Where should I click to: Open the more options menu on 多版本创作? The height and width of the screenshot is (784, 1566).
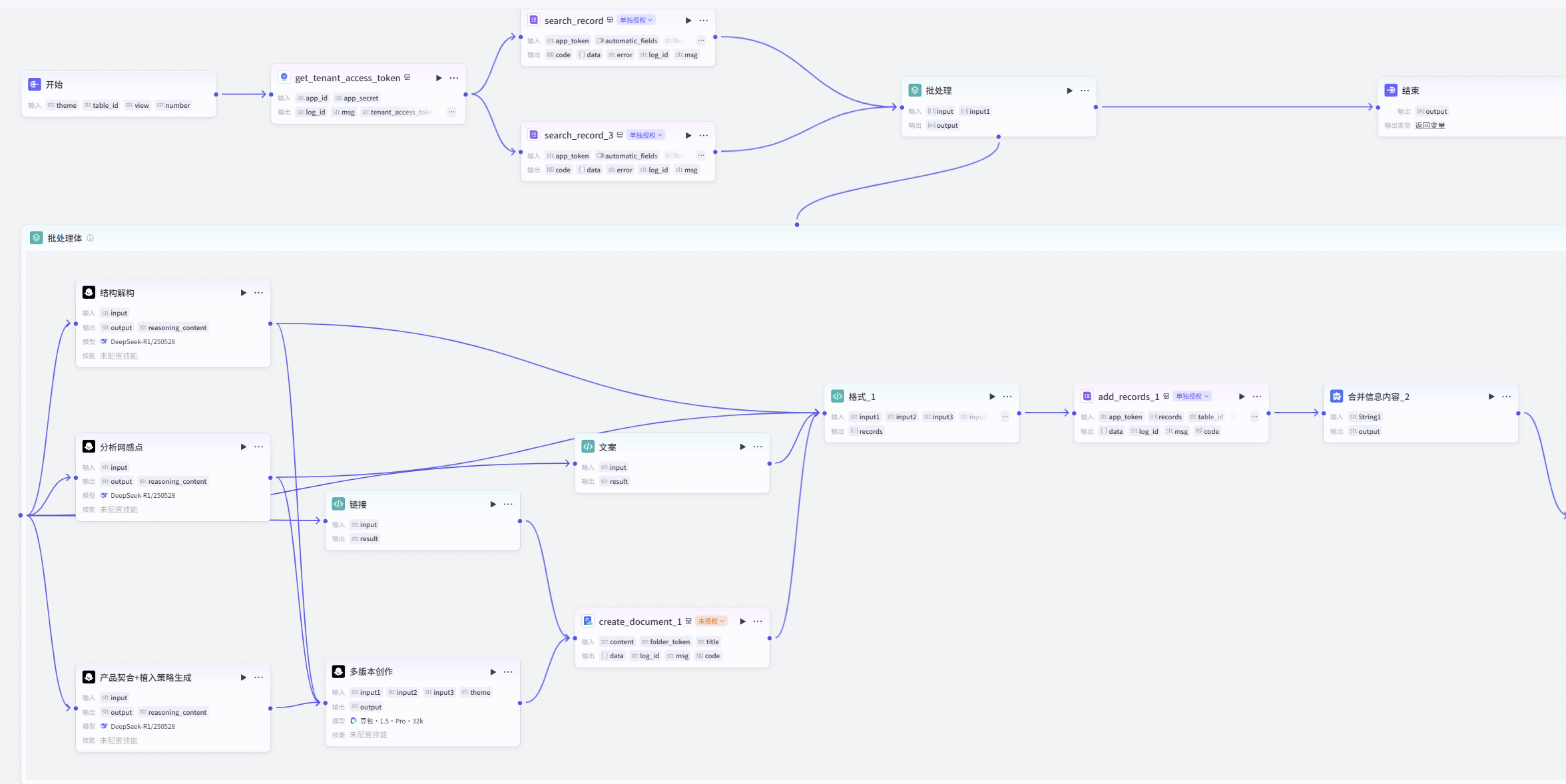(x=509, y=672)
